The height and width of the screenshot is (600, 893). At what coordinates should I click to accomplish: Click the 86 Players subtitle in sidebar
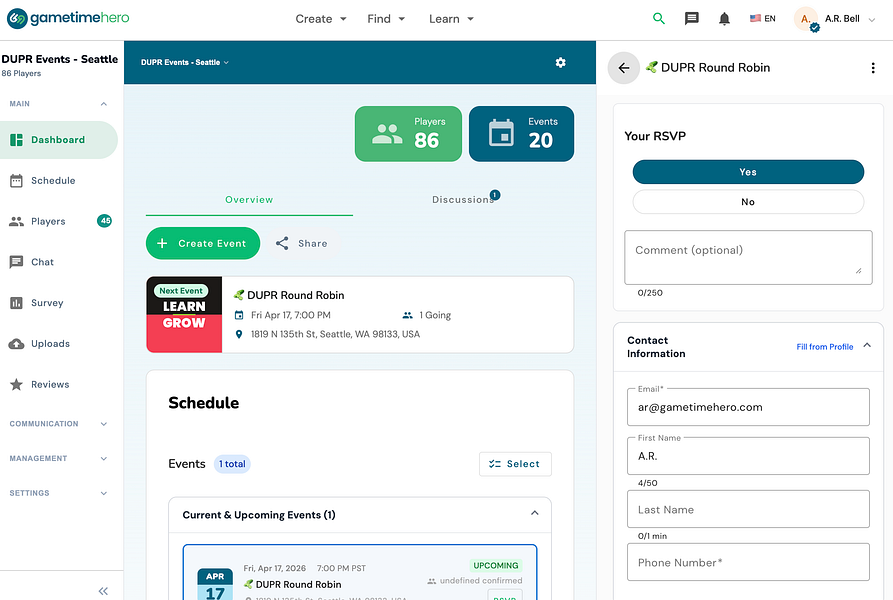pos(21,73)
